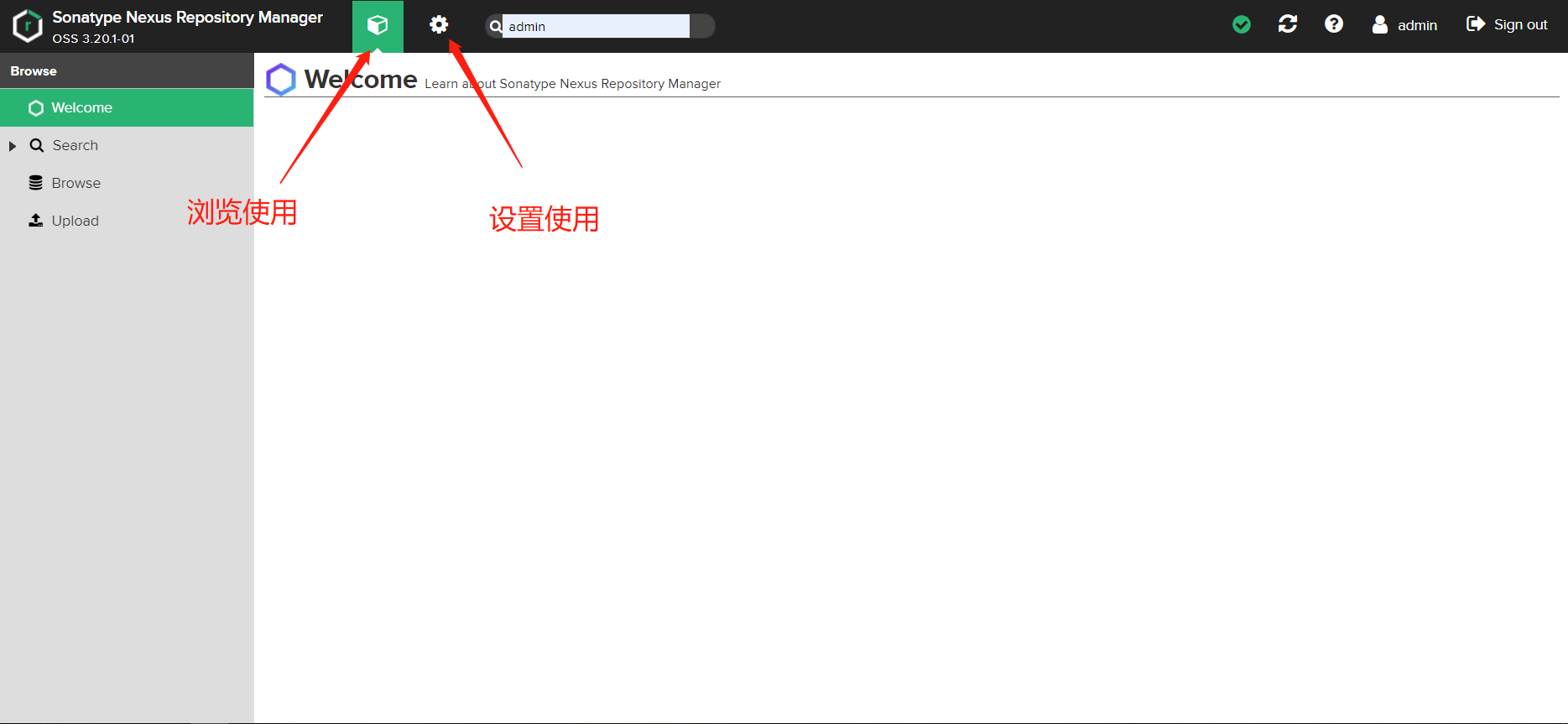Click the Welcome page heading
1568x724 pixels.
tap(361, 79)
